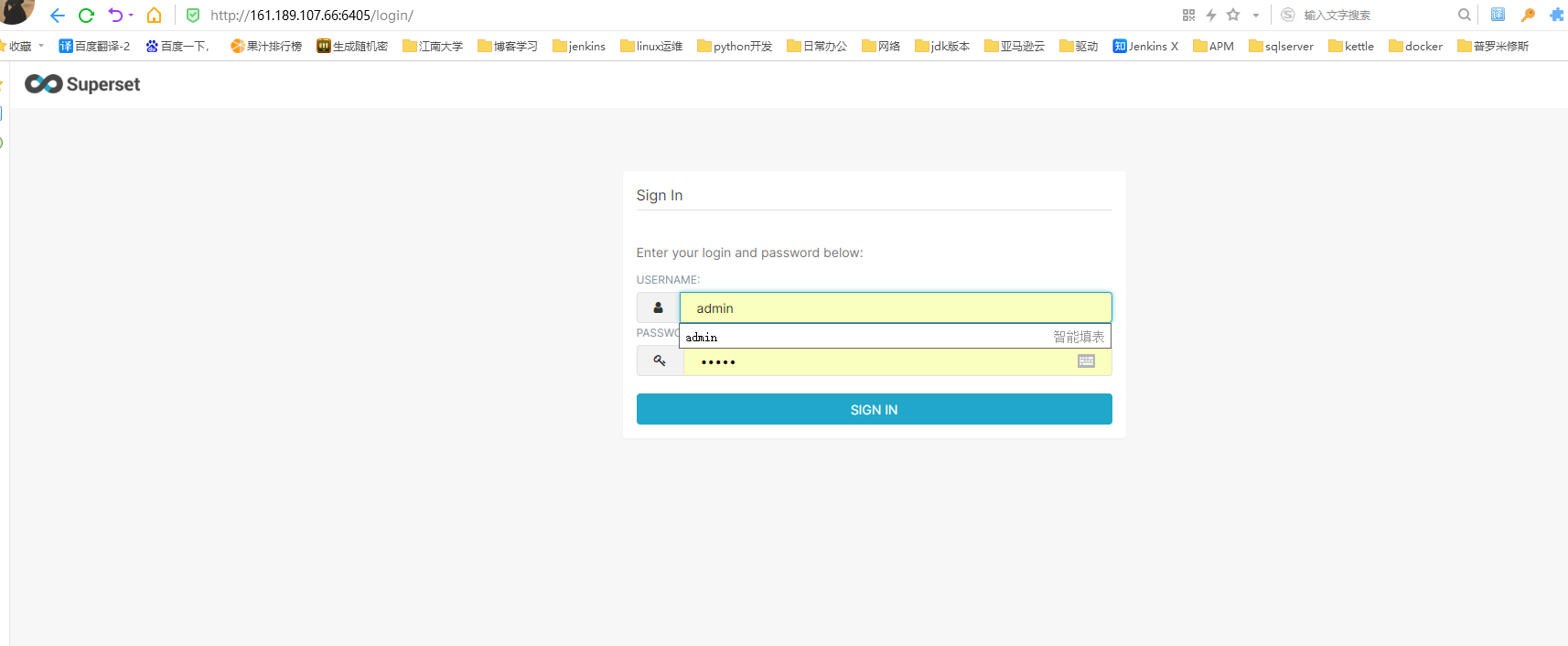Focus the address bar URL
The image size is (1568, 646).
coord(312,16)
